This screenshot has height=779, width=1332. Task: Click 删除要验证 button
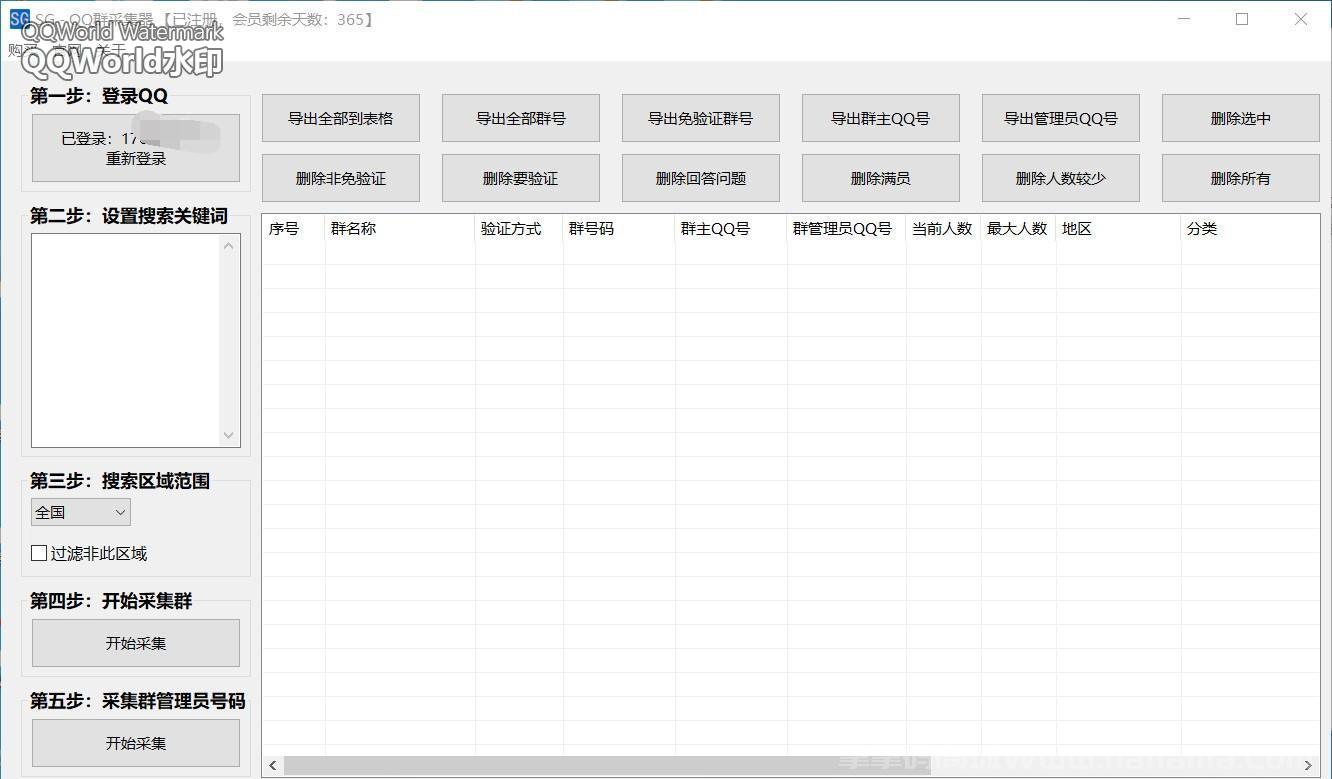(521, 178)
